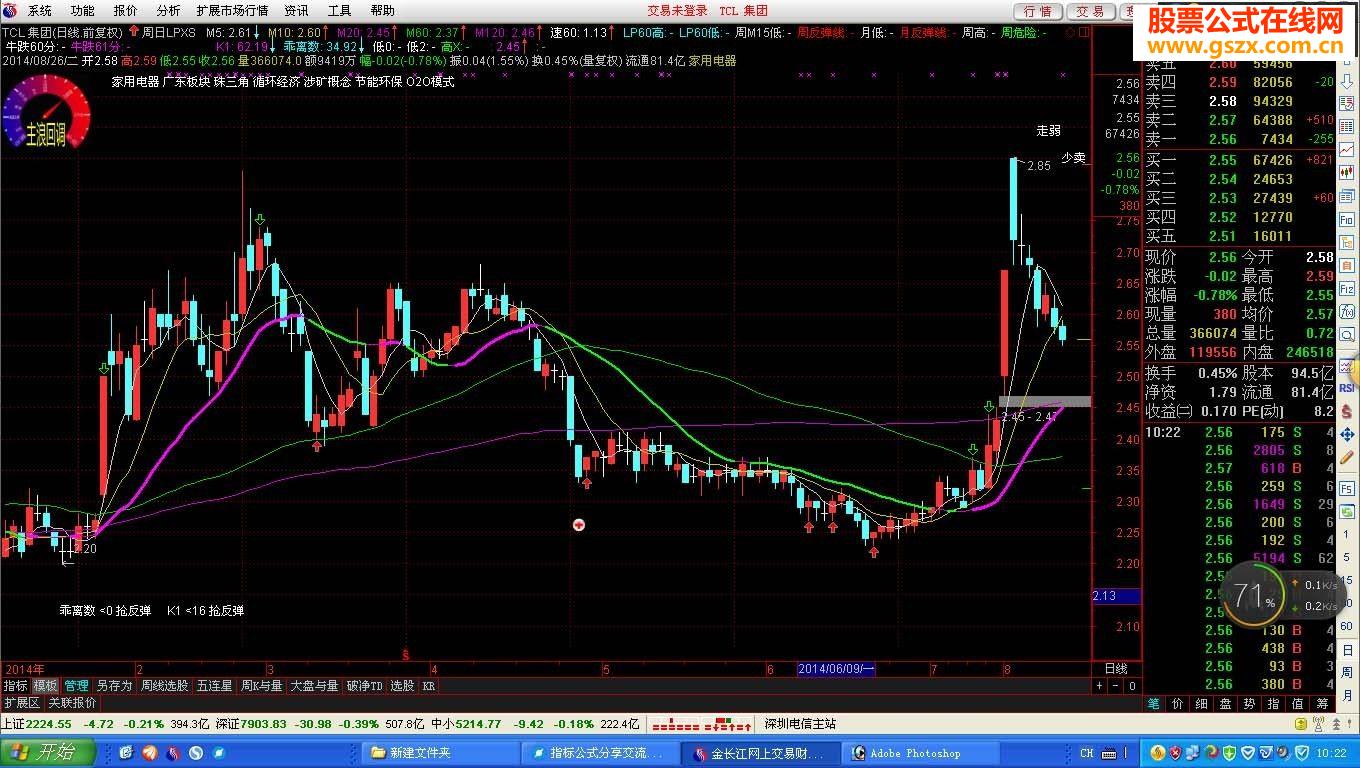This screenshot has height=768, width=1360.
Task: Open the 关联报价 tab
Action: [x=73, y=703]
